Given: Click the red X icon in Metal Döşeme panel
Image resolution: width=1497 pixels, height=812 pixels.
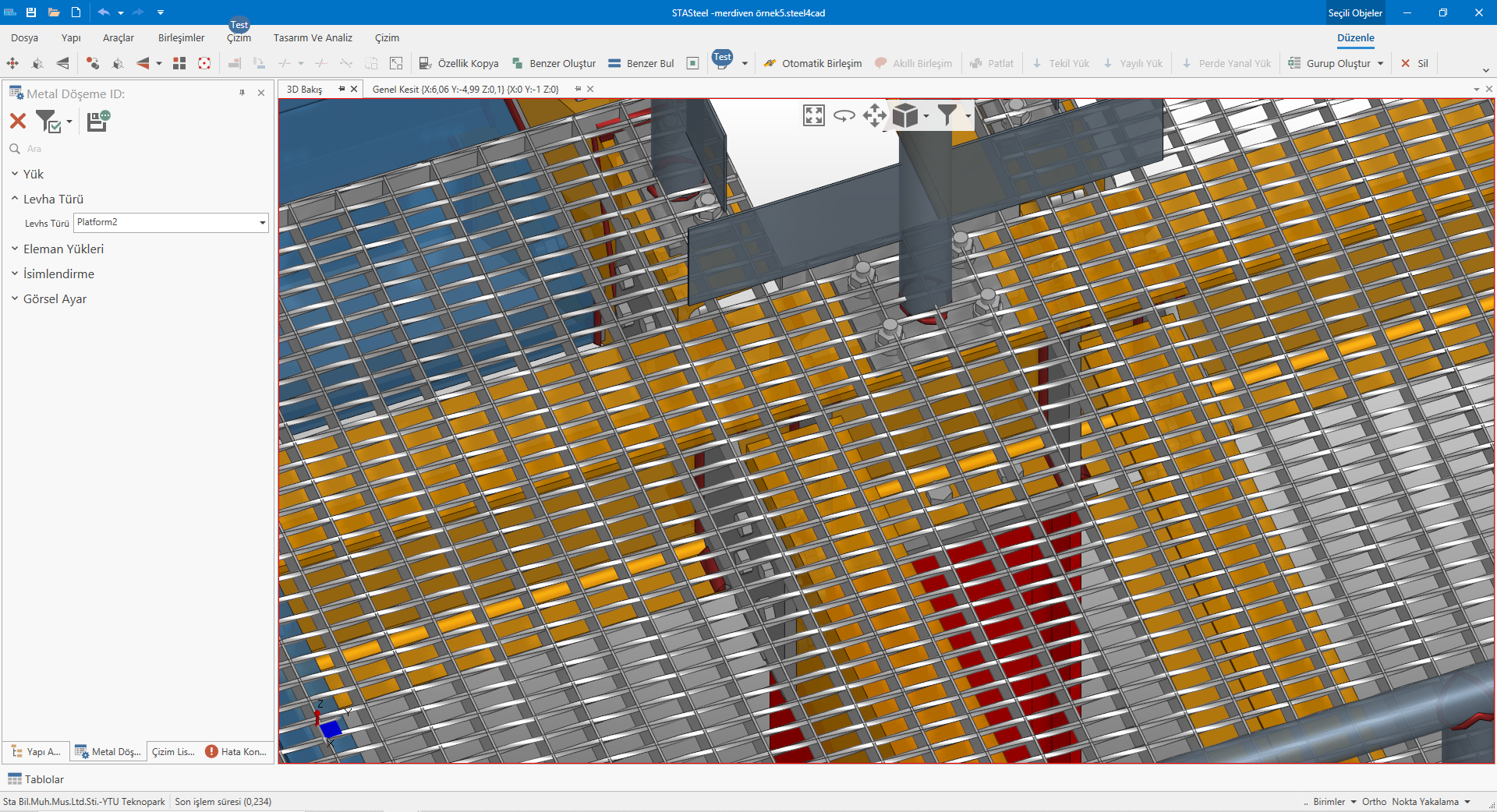Looking at the screenshot, I should point(18,121).
